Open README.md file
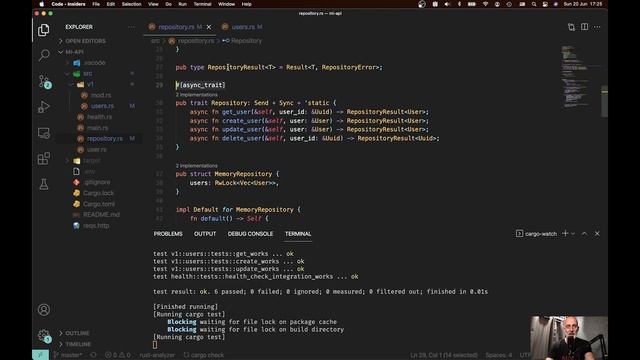The image size is (640, 360). tap(101, 215)
